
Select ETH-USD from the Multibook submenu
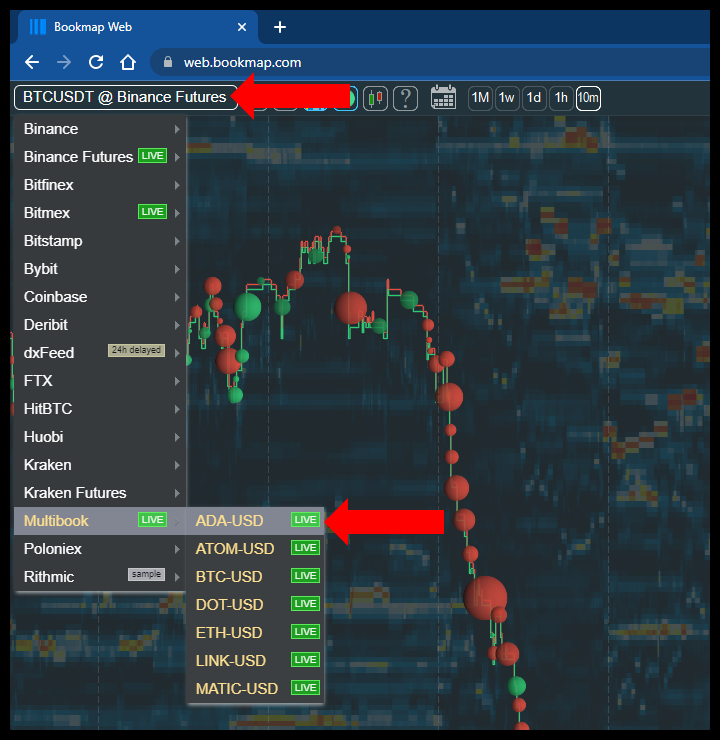(x=255, y=632)
